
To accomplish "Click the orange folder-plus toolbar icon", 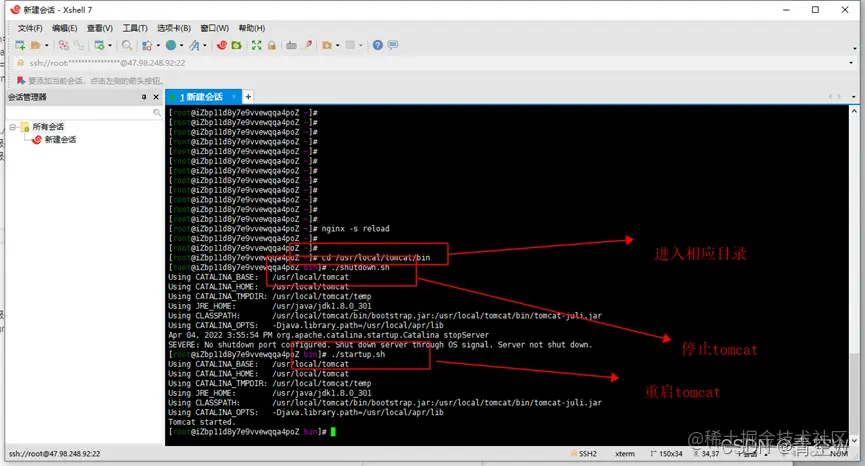I will (327, 45).
